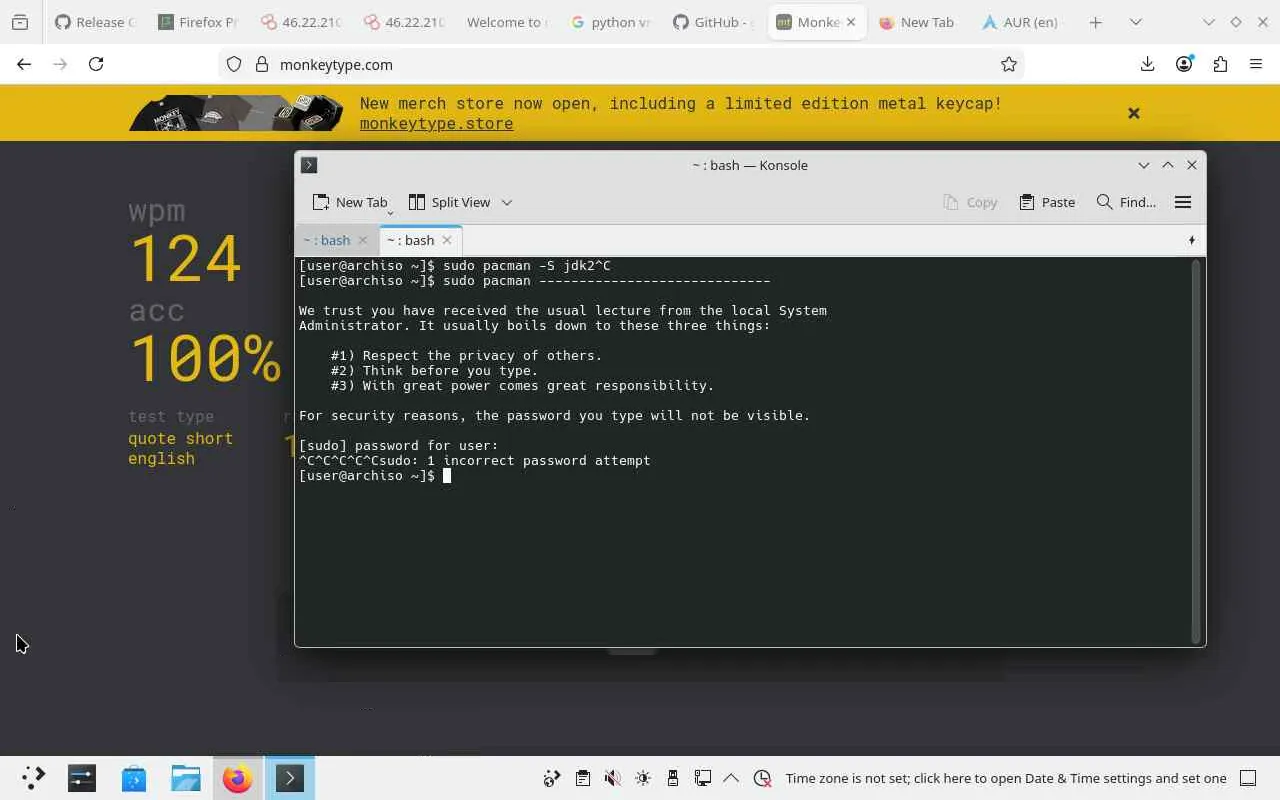The width and height of the screenshot is (1280, 800).
Task: Click Paste in Konsole toolbar
Action: (x=1047, y=202)
